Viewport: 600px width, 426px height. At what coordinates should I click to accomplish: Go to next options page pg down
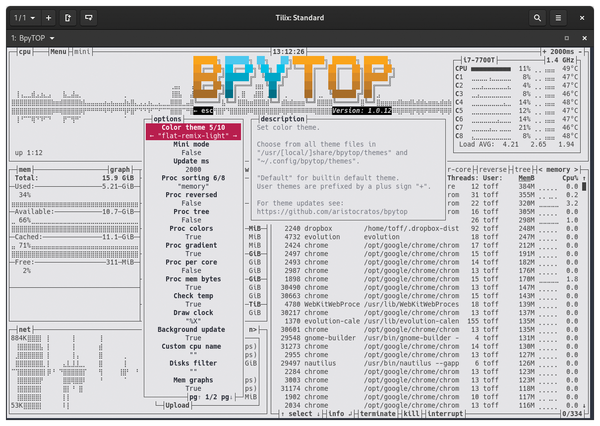226,397
